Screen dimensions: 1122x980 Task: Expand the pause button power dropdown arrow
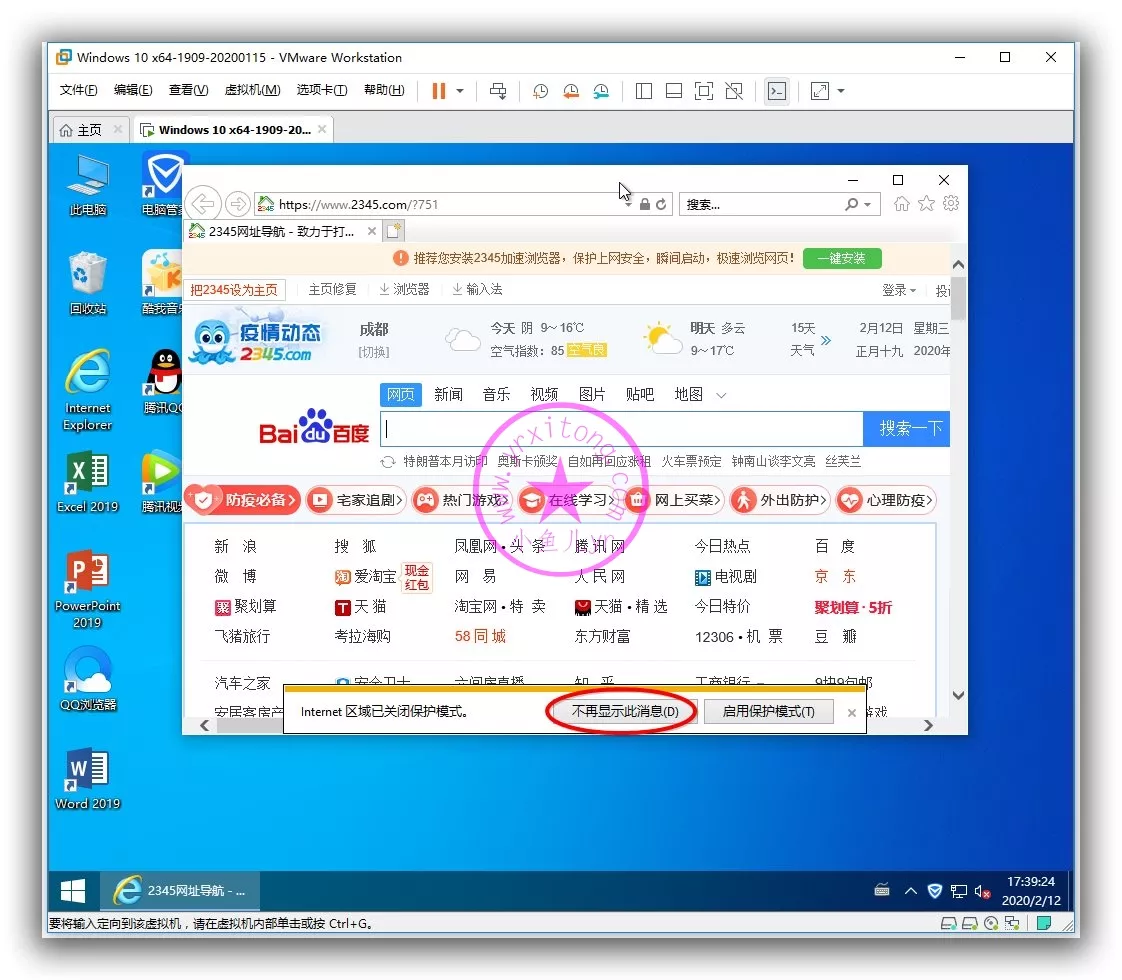pyautogui.click(x=460, y=91)
